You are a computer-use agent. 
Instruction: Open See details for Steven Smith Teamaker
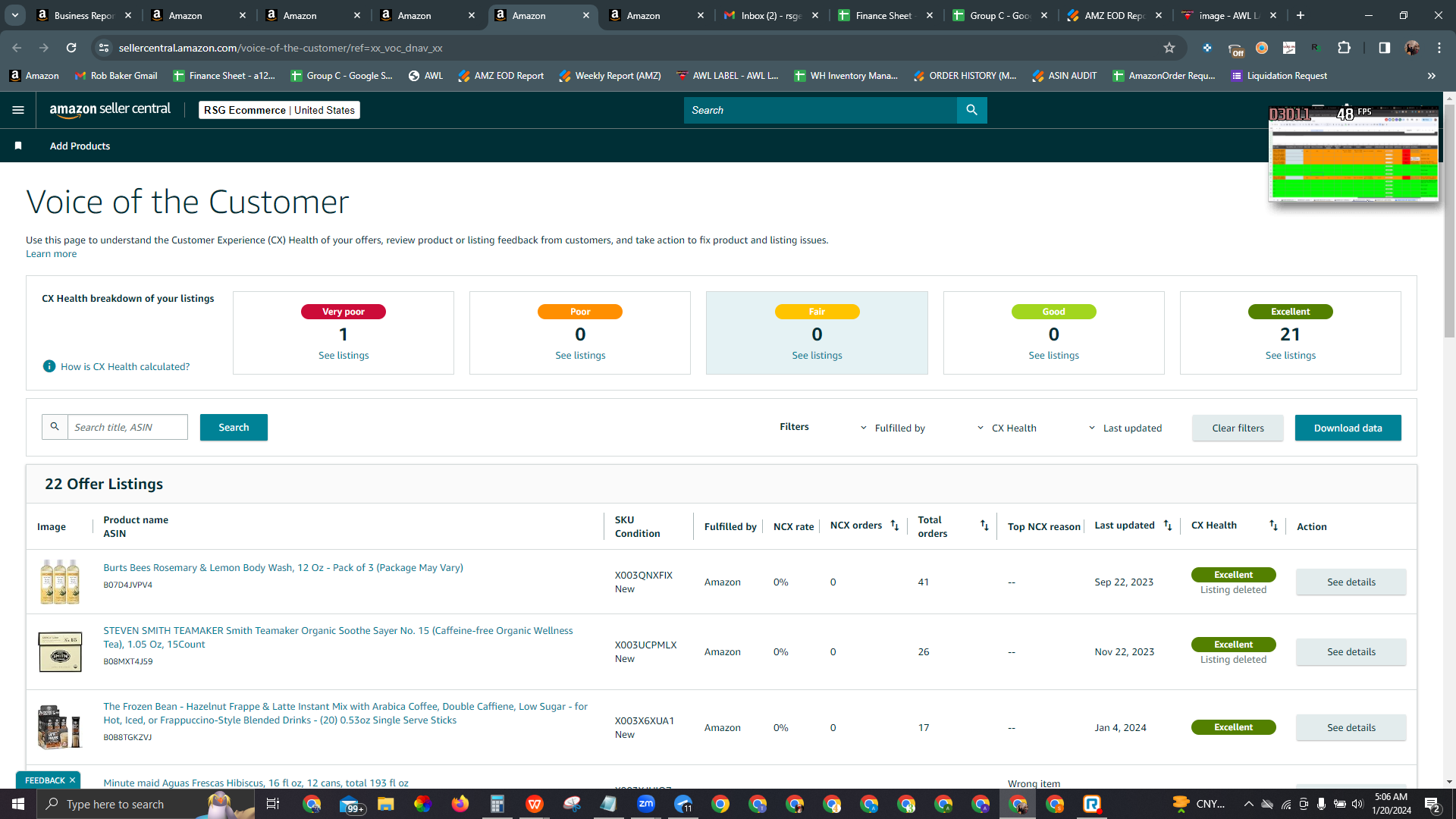pos(1351,651)
